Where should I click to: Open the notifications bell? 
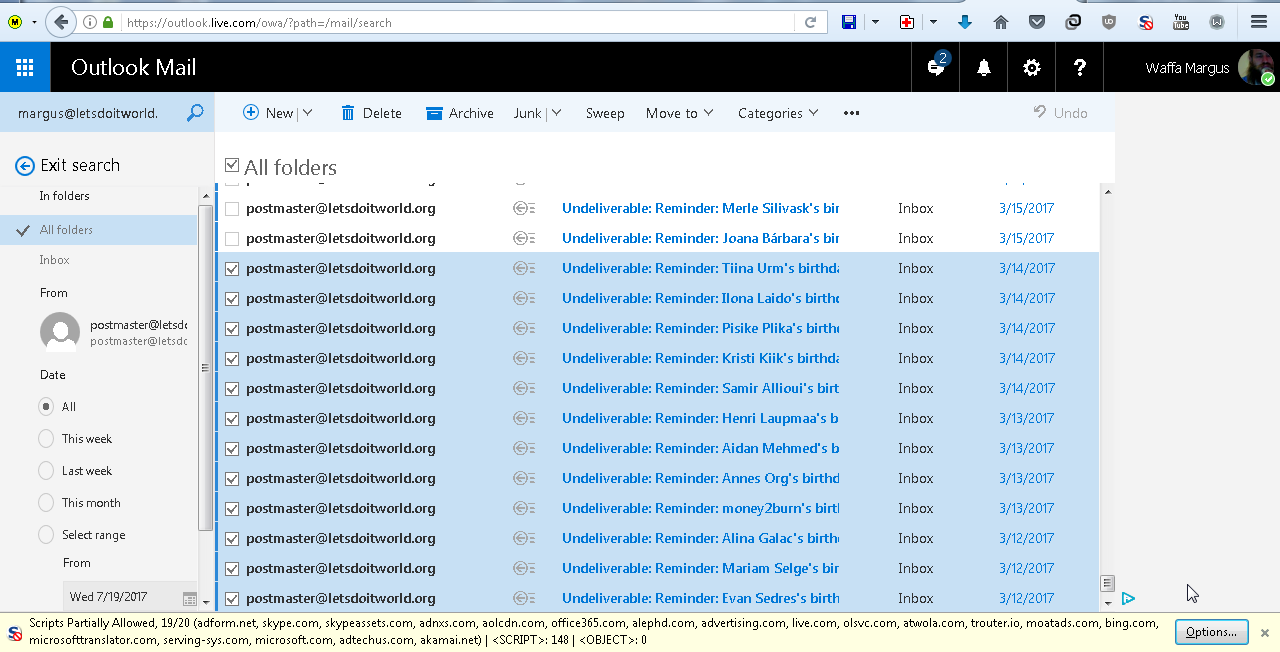click(x=984, y=68)
